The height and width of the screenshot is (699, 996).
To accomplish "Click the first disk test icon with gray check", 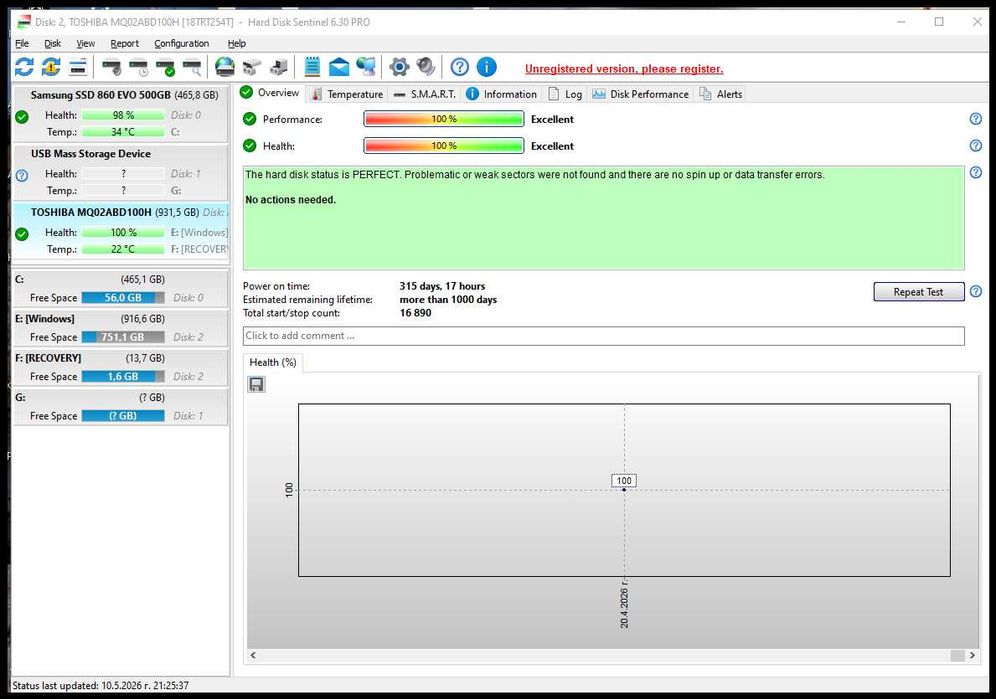I will pos(112,67).
